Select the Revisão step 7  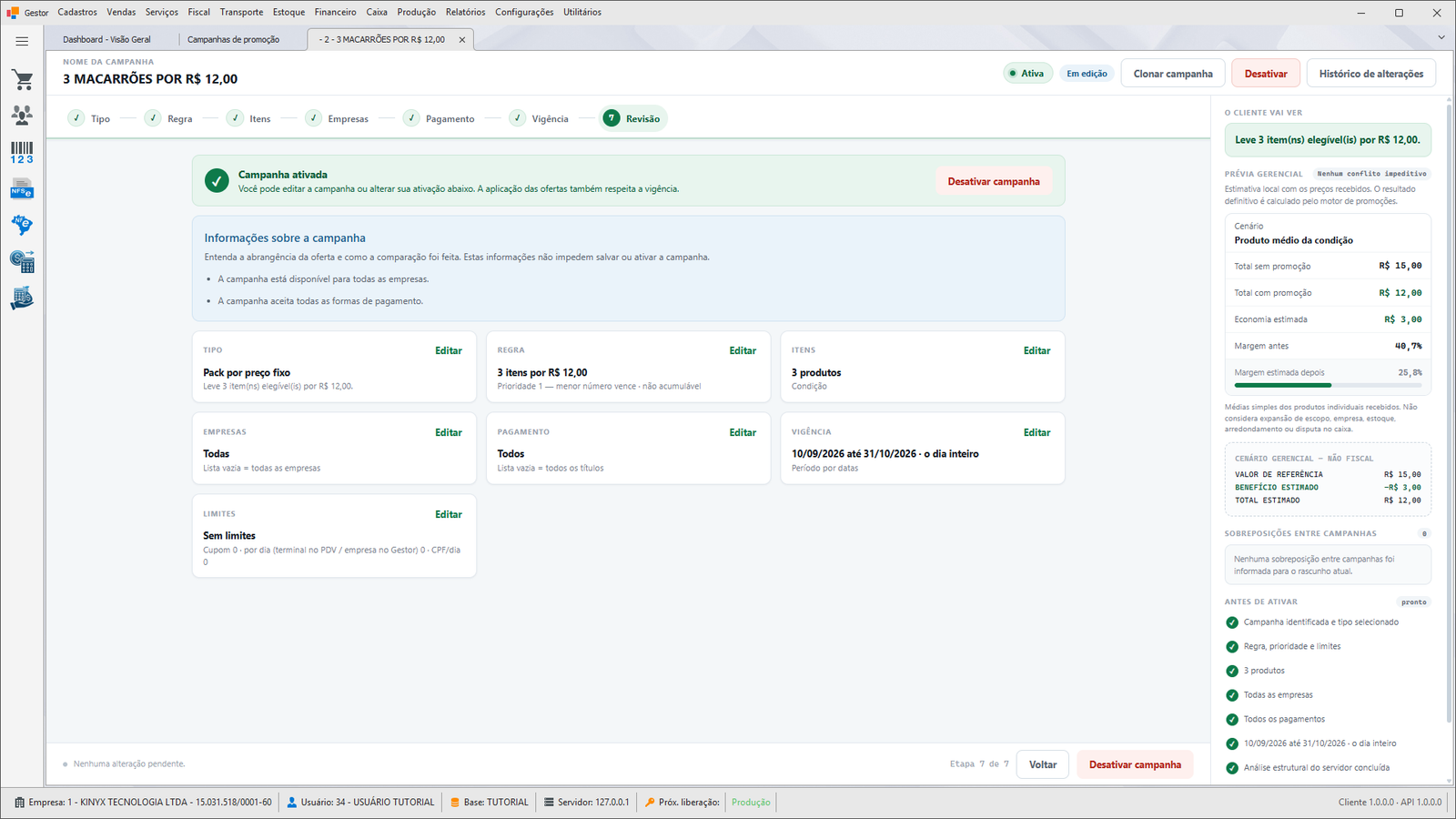[633, 118]
